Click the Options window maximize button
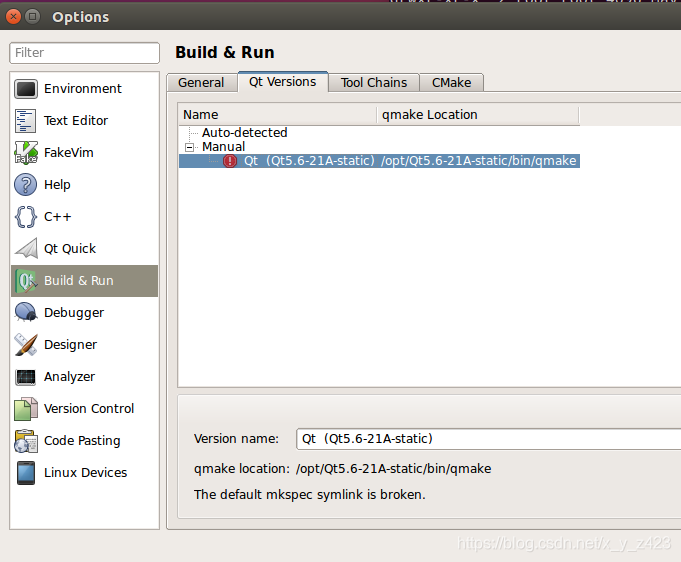The image size is (681, 562). (32, 17)
